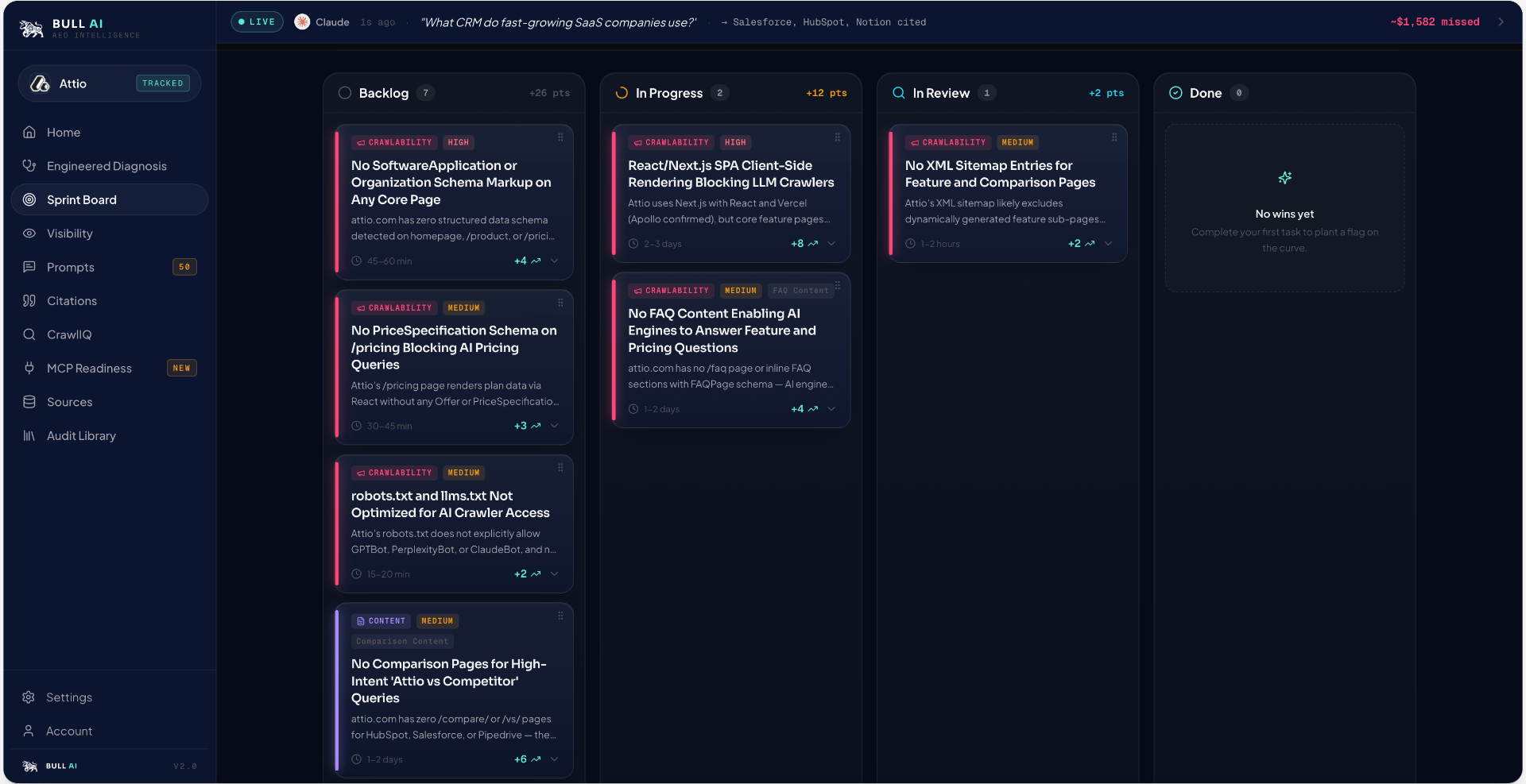Click sparkle icon in Done empty state
1526x784 pixels.
(x=1284, y=178)
